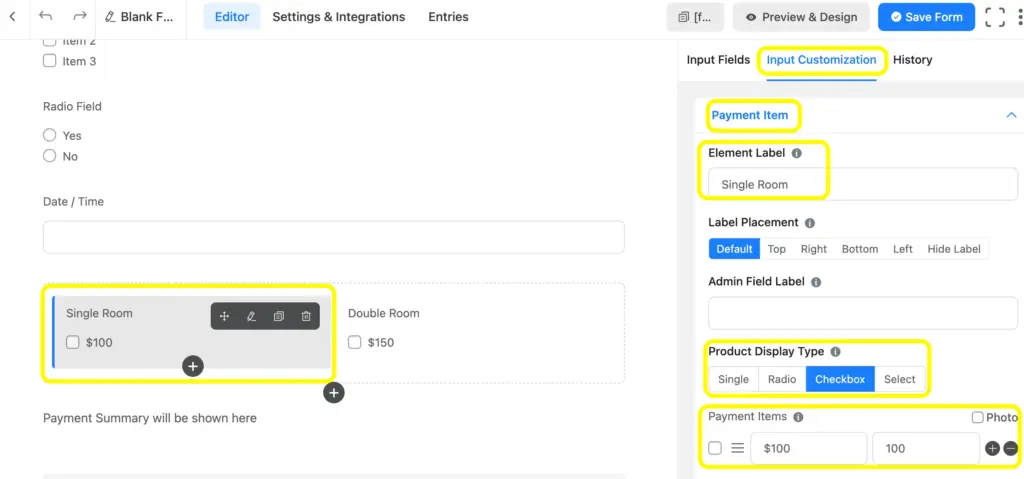Show info for Element Label

coord(796,154)
